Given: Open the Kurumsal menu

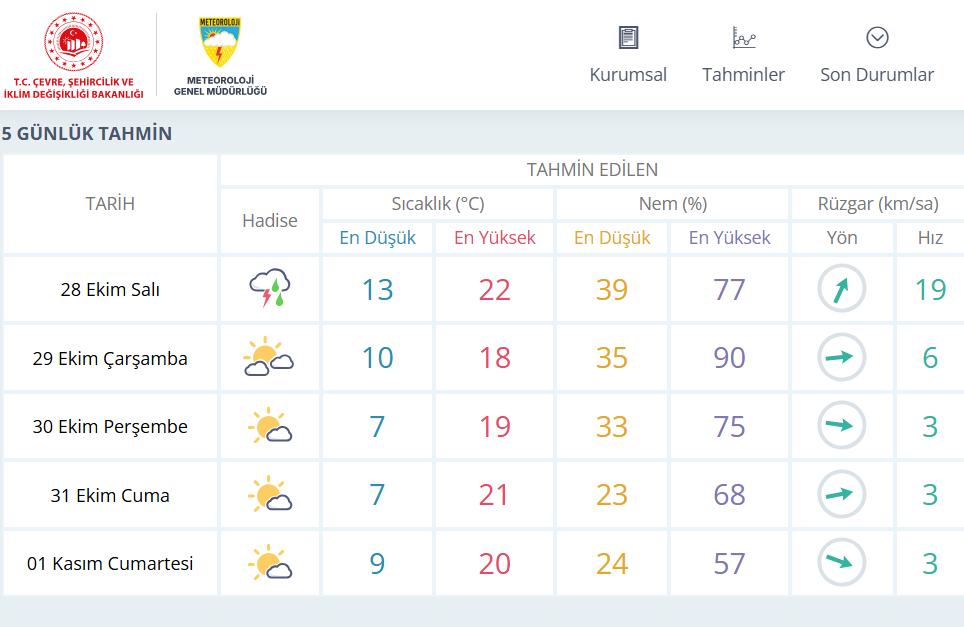Looking at the screenshot, I should click(x=628, y=75).
